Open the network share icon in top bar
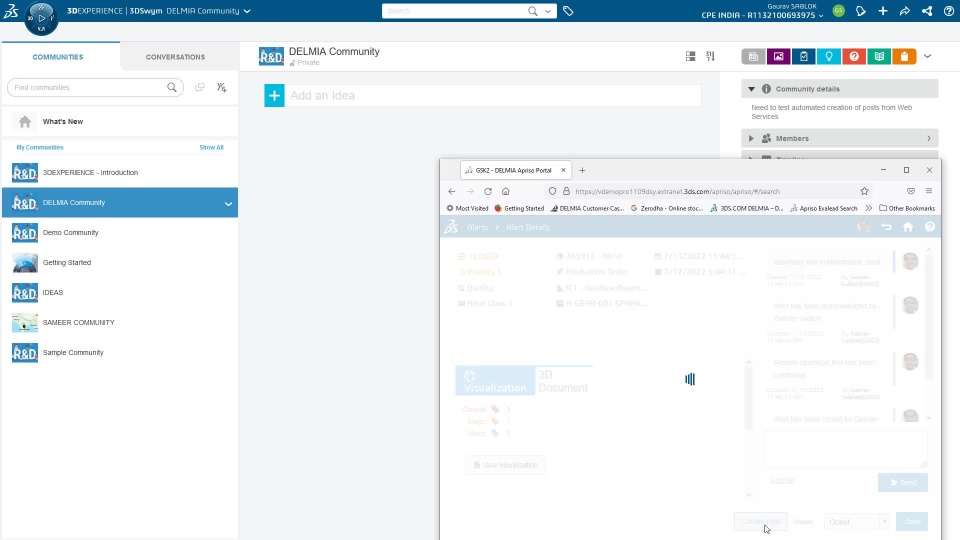 [927, 11]
